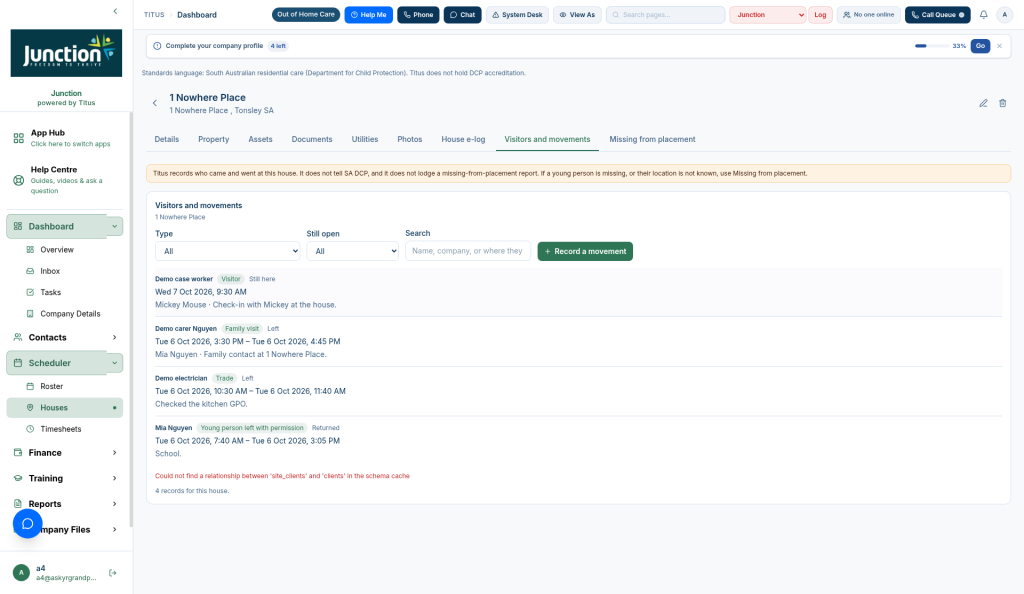Click the profile completion progress bar
Image resolution: width=1024 pixels, height=594 pixels.
coord(931,46)
